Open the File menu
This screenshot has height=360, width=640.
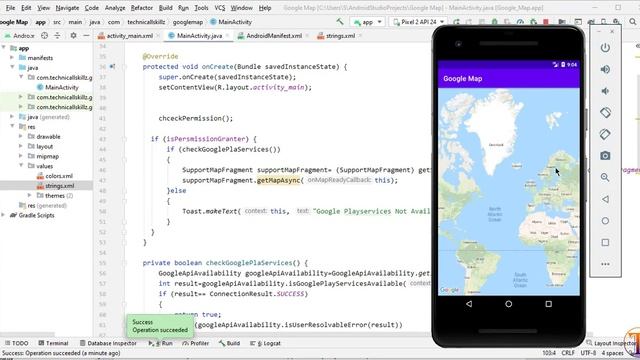[x=10, y=8]
